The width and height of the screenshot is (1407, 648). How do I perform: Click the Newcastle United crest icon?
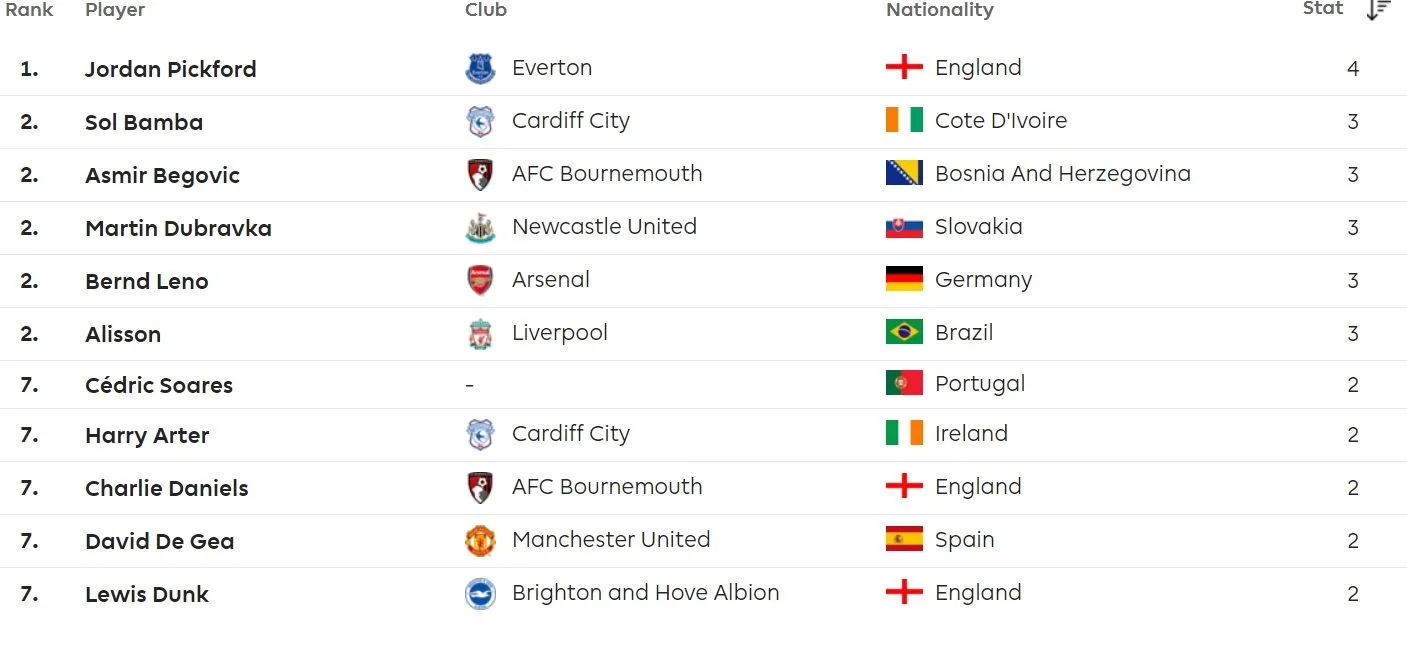pyautogui.click(x=481, y=228)
